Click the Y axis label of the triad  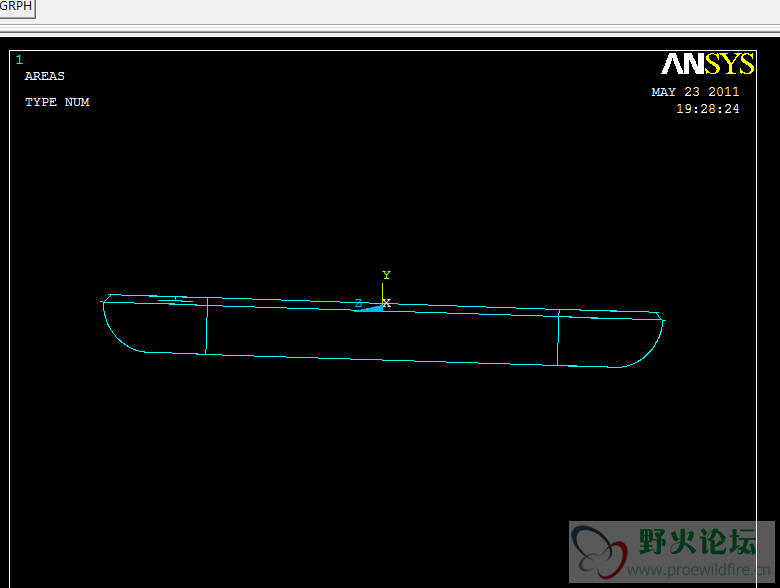[x=387, y=275]
